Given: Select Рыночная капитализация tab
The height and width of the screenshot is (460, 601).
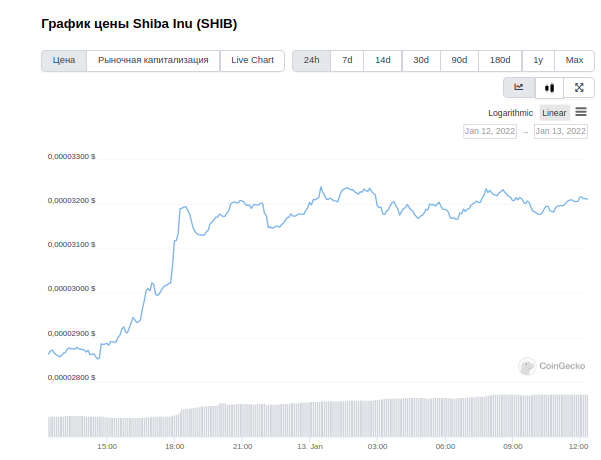Looking at the screenshot, I should [x=153, y=61].
